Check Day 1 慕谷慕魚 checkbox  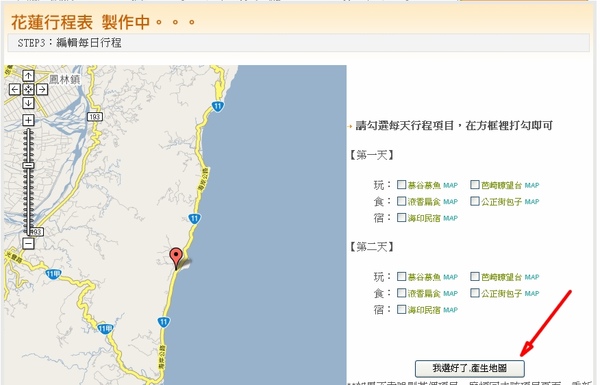tap(401, 185)
